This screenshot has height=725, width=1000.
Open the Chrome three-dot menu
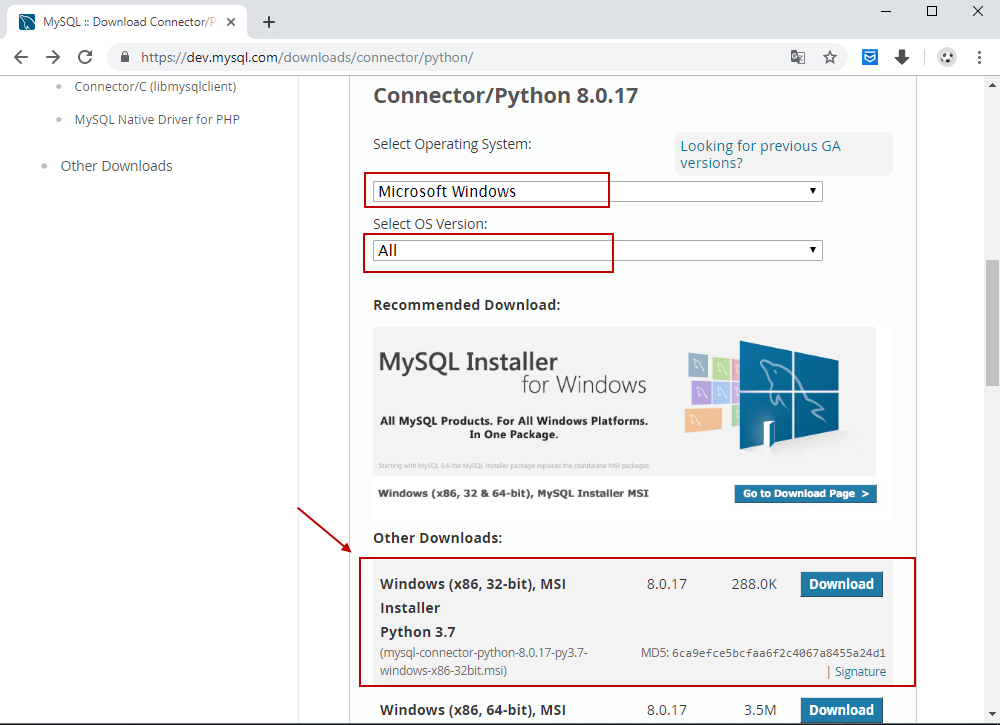979,57
